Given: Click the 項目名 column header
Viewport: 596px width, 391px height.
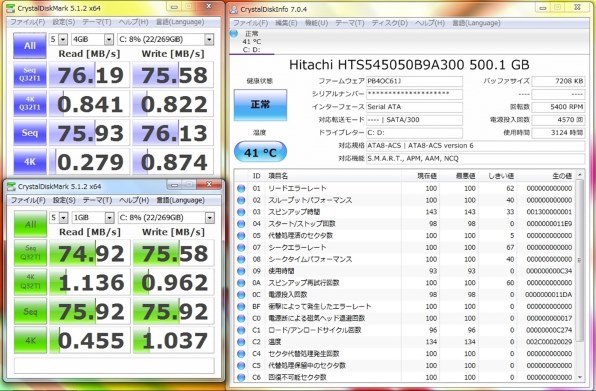Looking at the screenshot, I should tap(278, 176).
